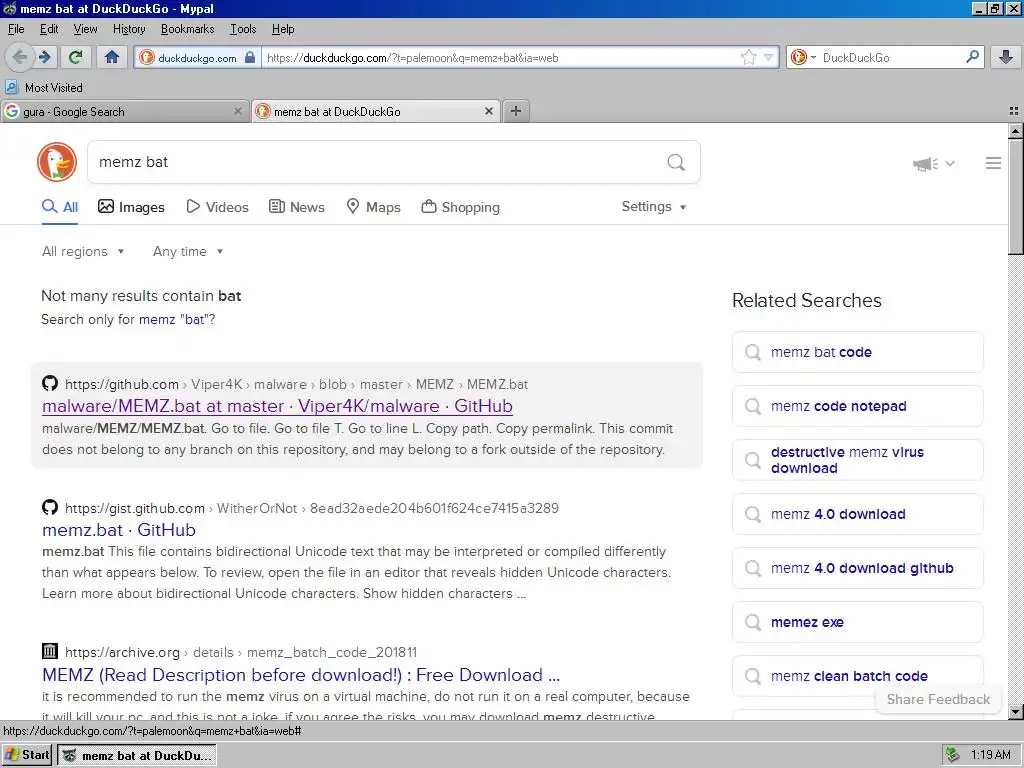Expand the chevron beside the megaphone
1024x768 pixels.
[x=950, y=163]
